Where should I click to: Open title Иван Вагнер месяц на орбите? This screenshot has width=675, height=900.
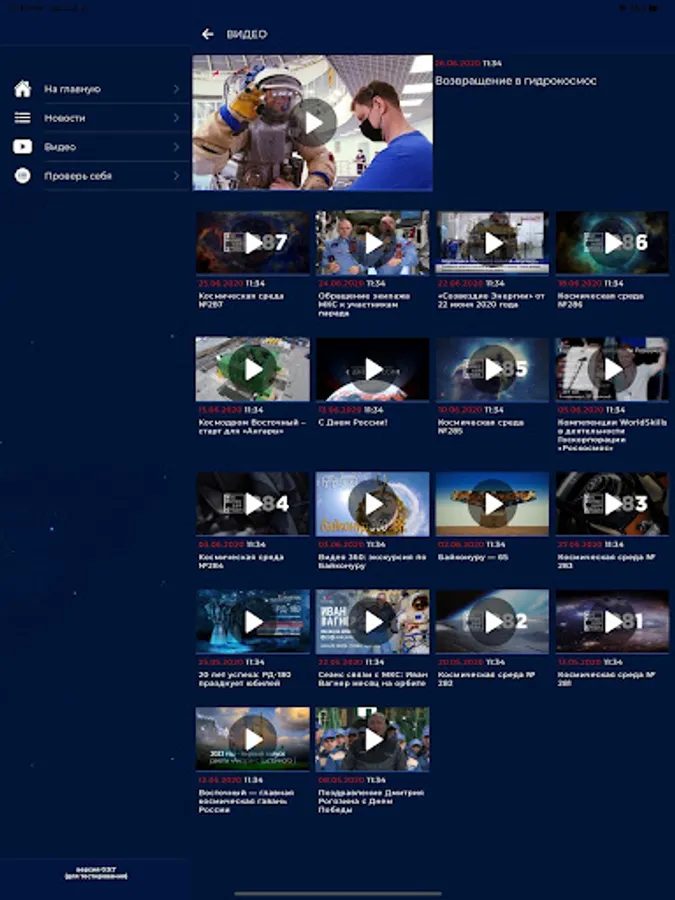(373, 679)
